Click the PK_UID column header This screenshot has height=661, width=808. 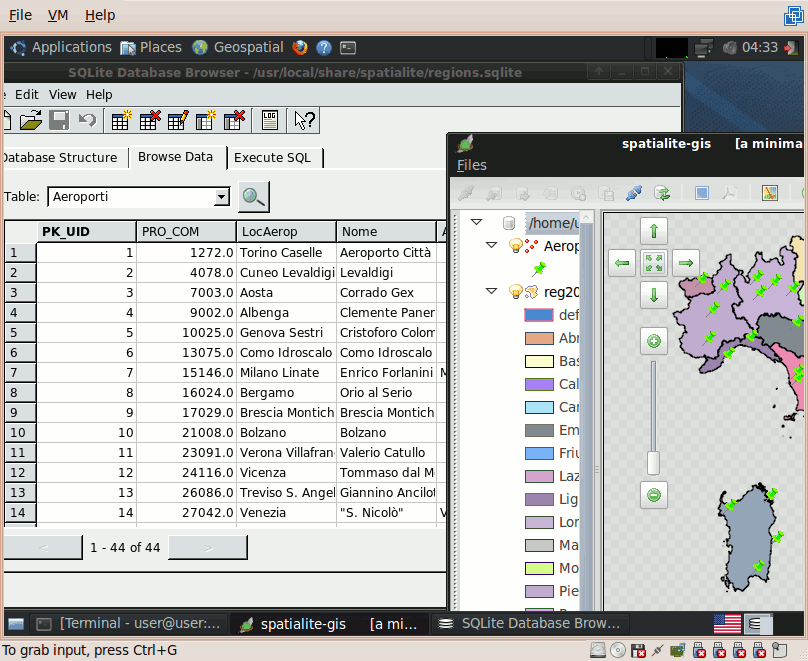[x=86, y=232]
